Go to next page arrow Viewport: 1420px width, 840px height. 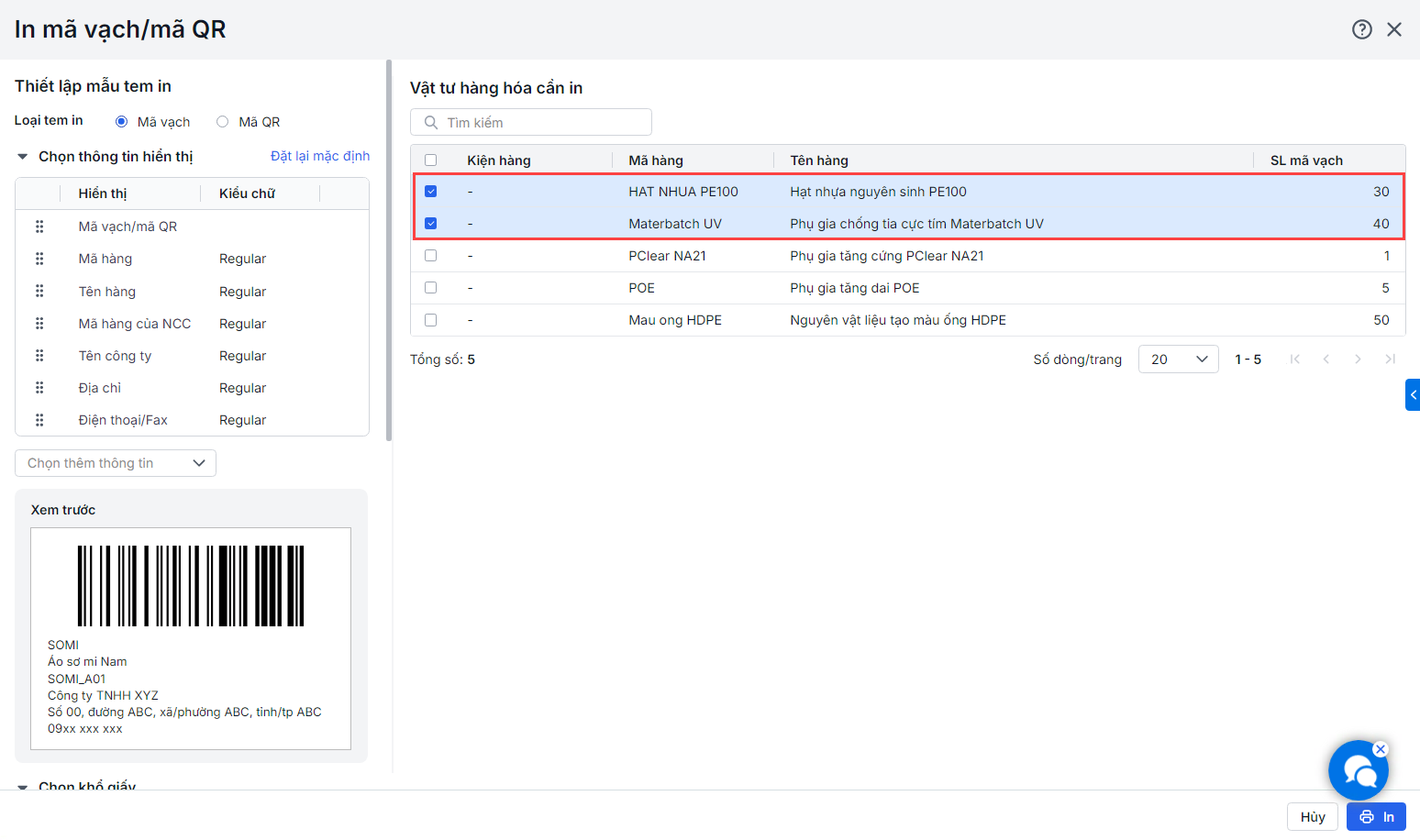1358,359
